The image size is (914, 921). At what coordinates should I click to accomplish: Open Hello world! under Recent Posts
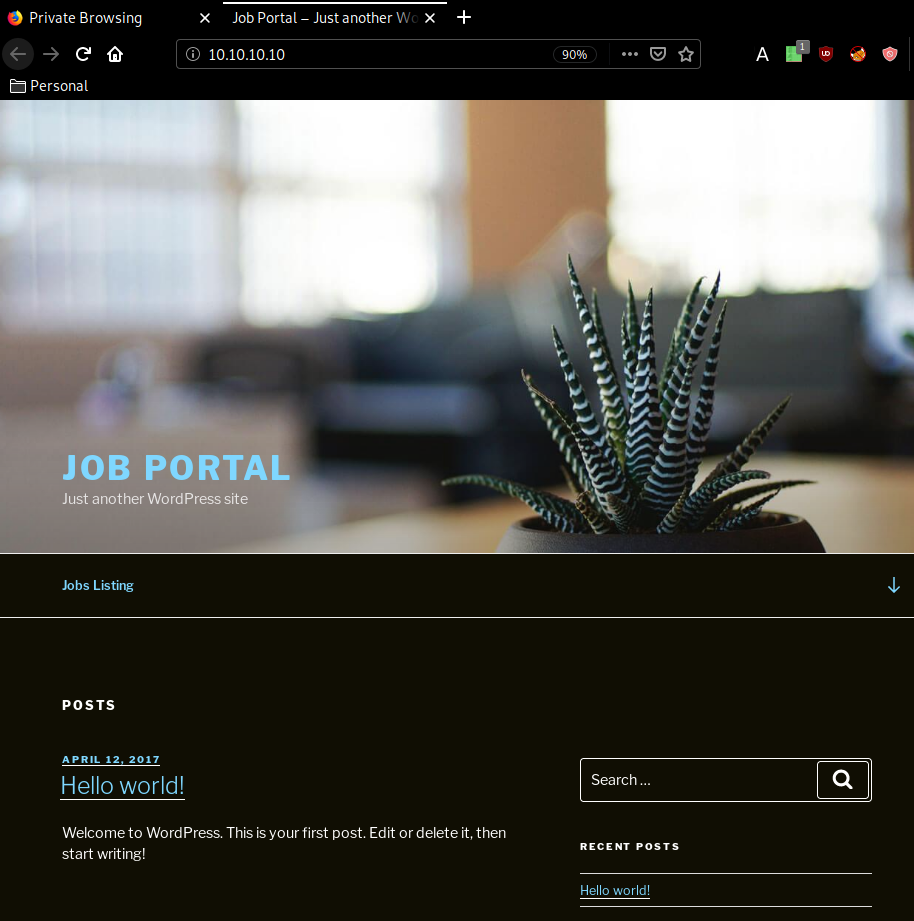(x=615, y=890)
